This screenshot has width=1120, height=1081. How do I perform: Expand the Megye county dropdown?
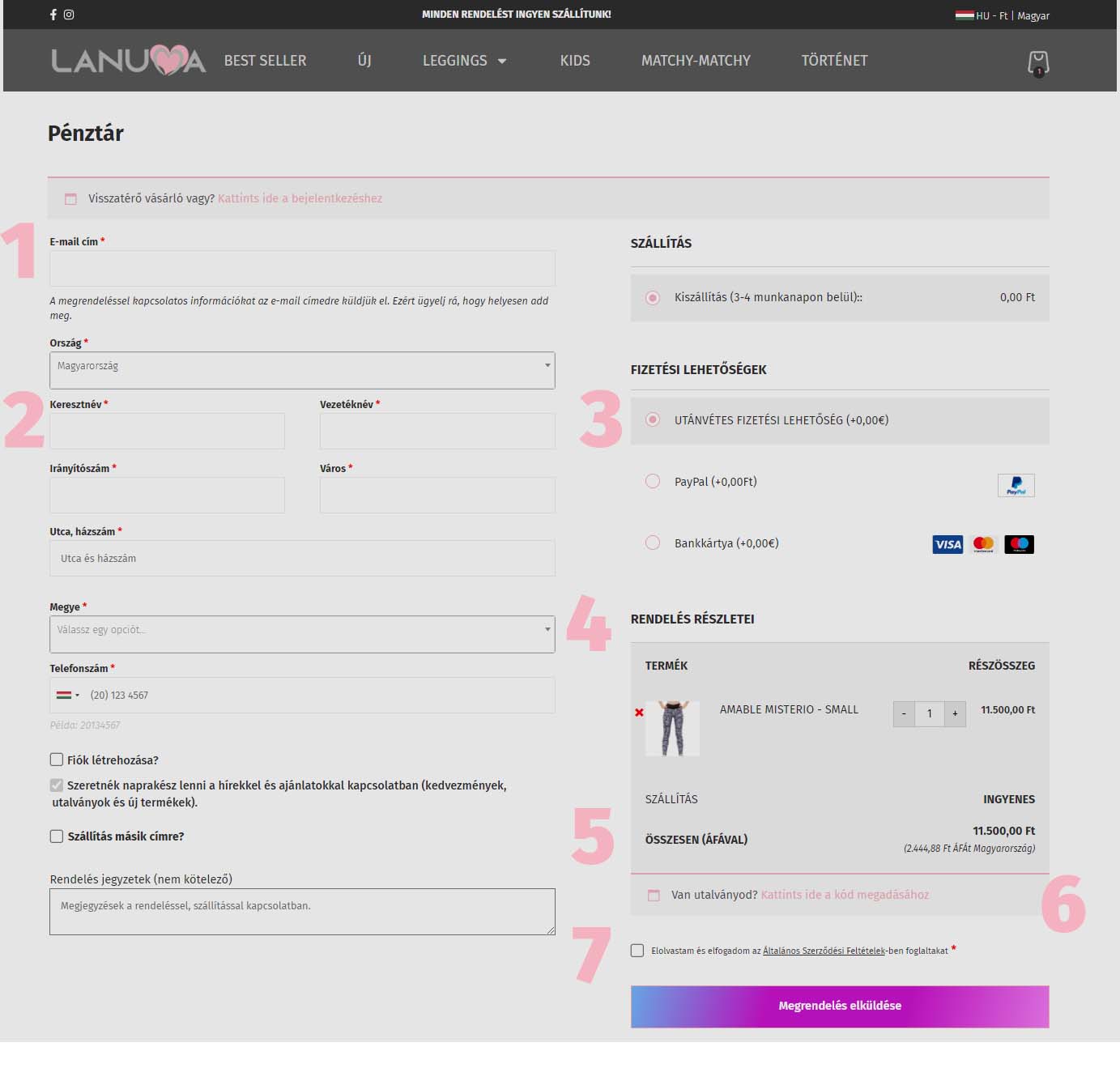(302, 634)
